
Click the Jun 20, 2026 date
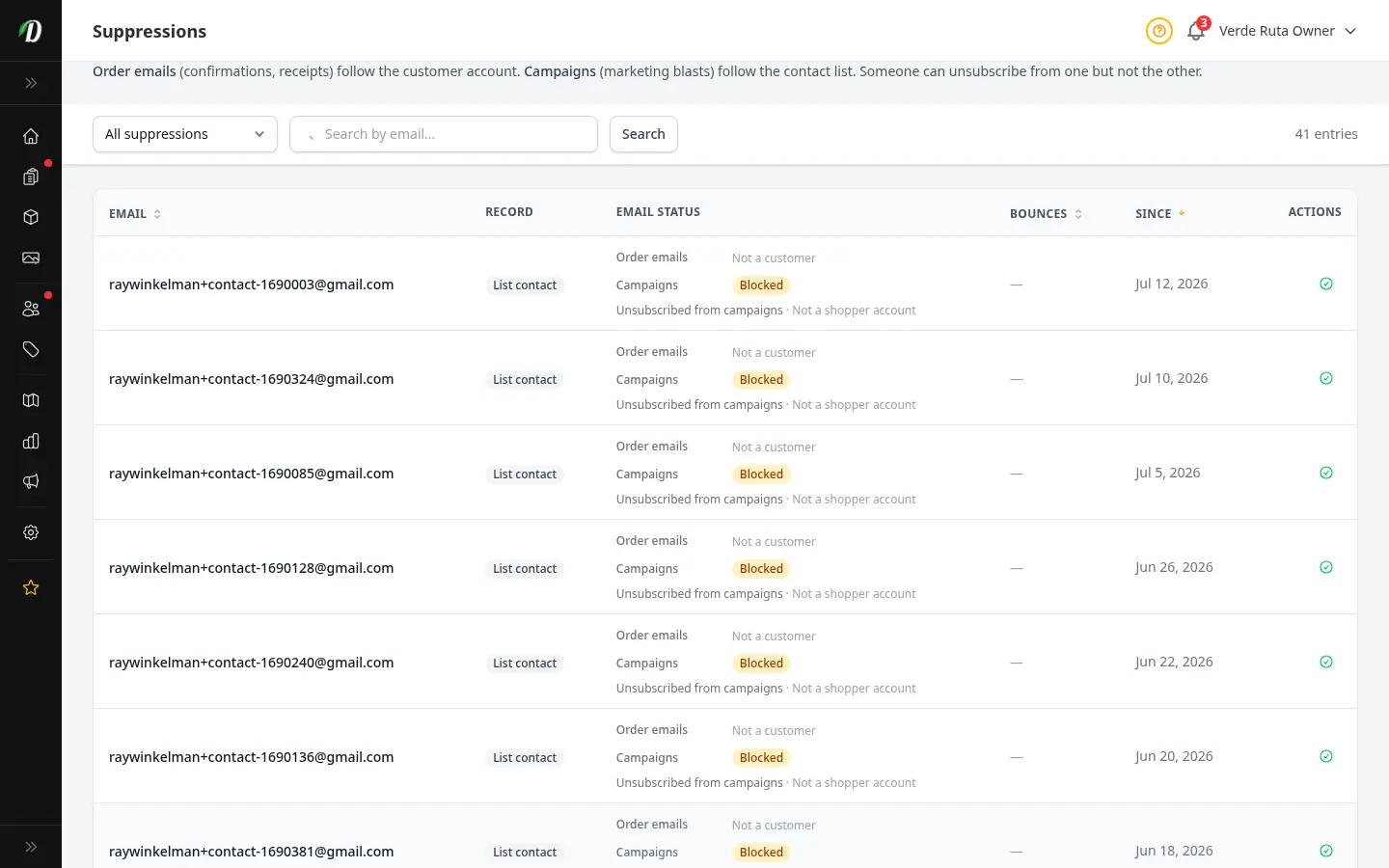[x=1174, y=756]
